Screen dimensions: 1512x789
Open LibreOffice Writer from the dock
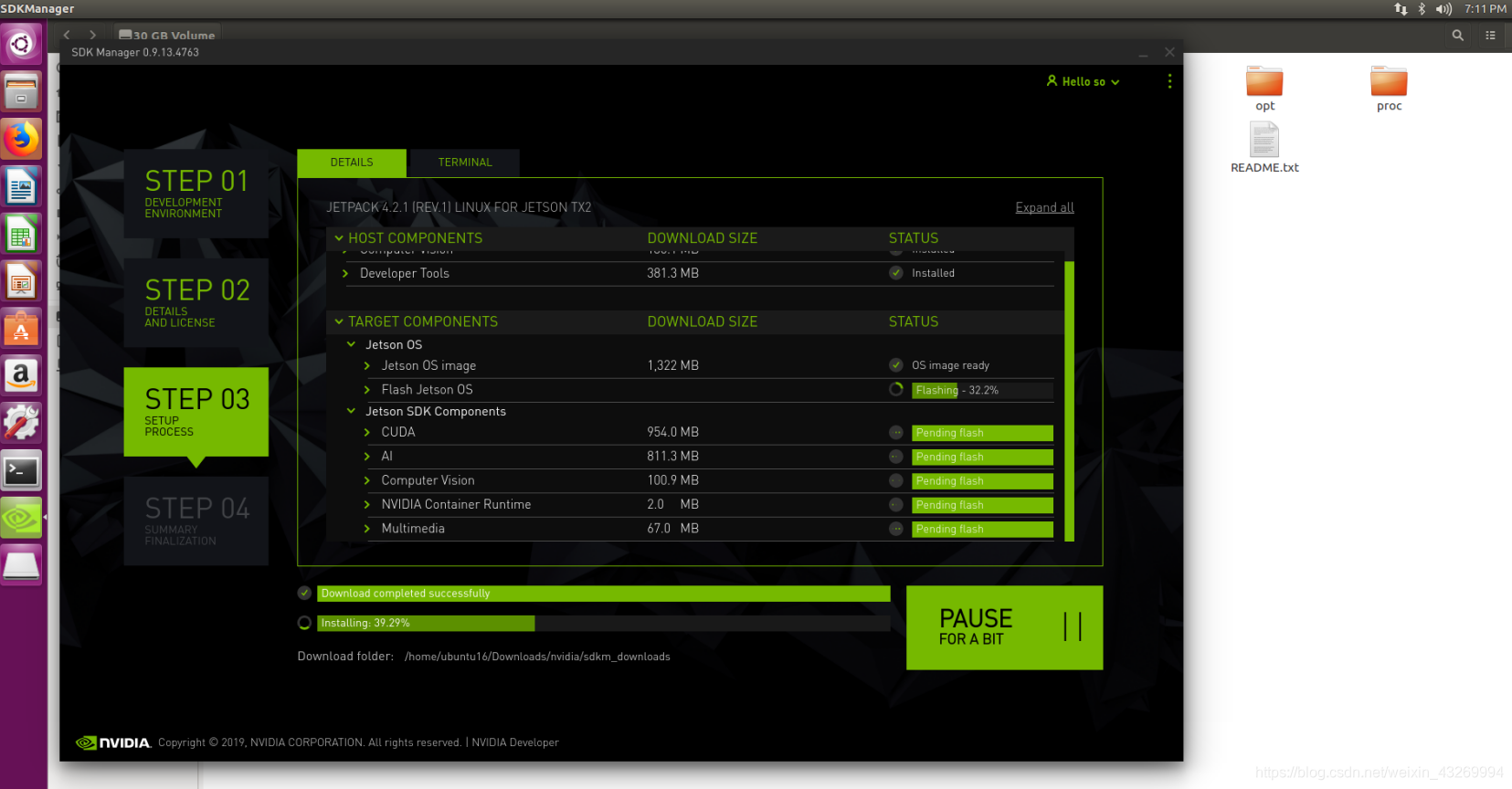(21, 186)
